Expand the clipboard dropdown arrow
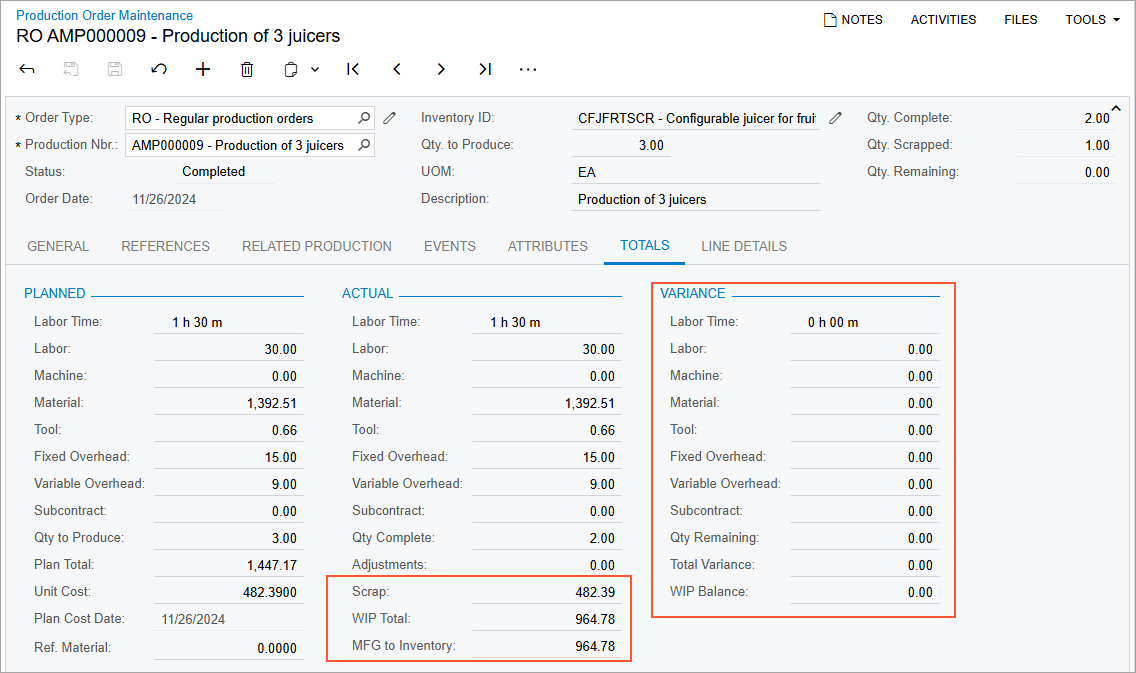Image resolution: width=1136 pixels, height=673 pixels. pyautogui.click(x=315, y=69)
